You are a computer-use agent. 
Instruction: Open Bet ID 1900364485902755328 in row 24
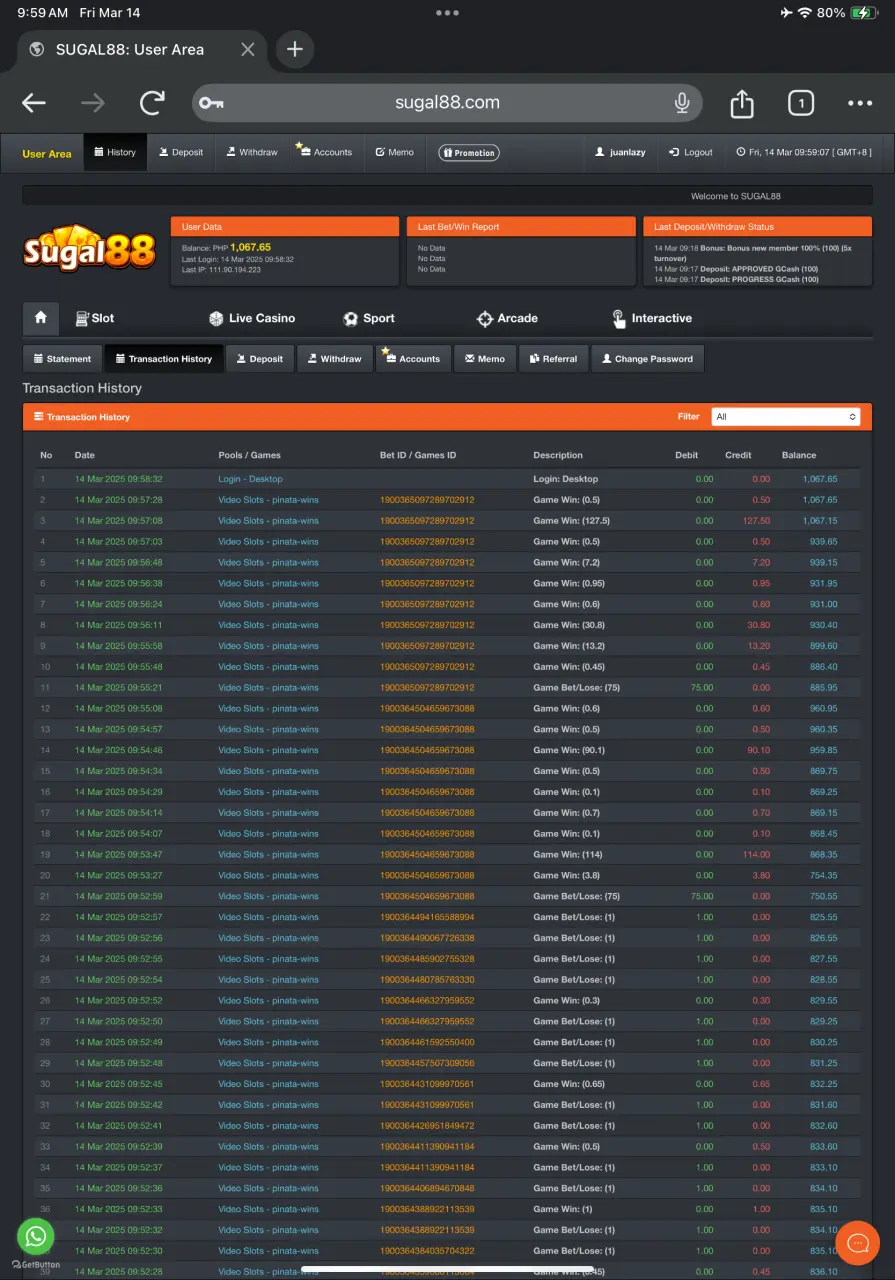(x=427, y=959)
